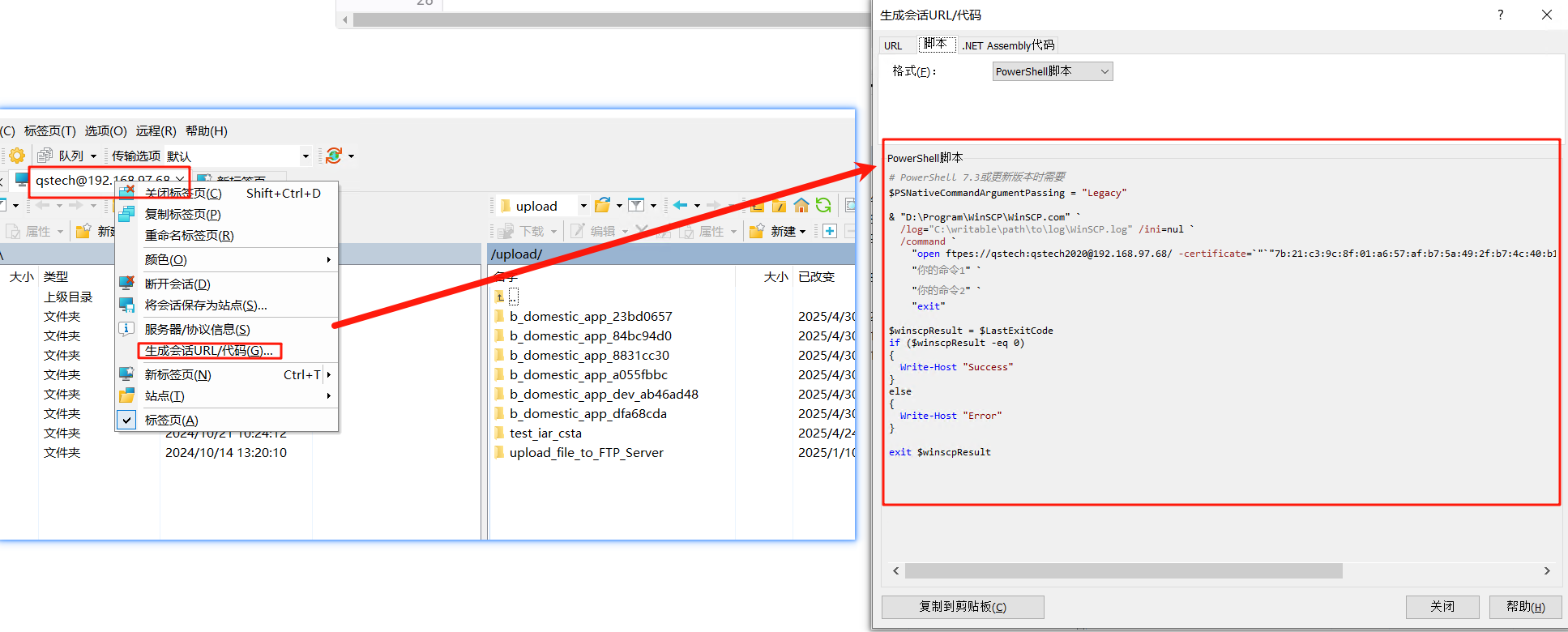Viewport: 1568px width, 632px height.
Task: Click the 类型 column header in the local panel
Action: pyautogui.click(x=56, y=276)
